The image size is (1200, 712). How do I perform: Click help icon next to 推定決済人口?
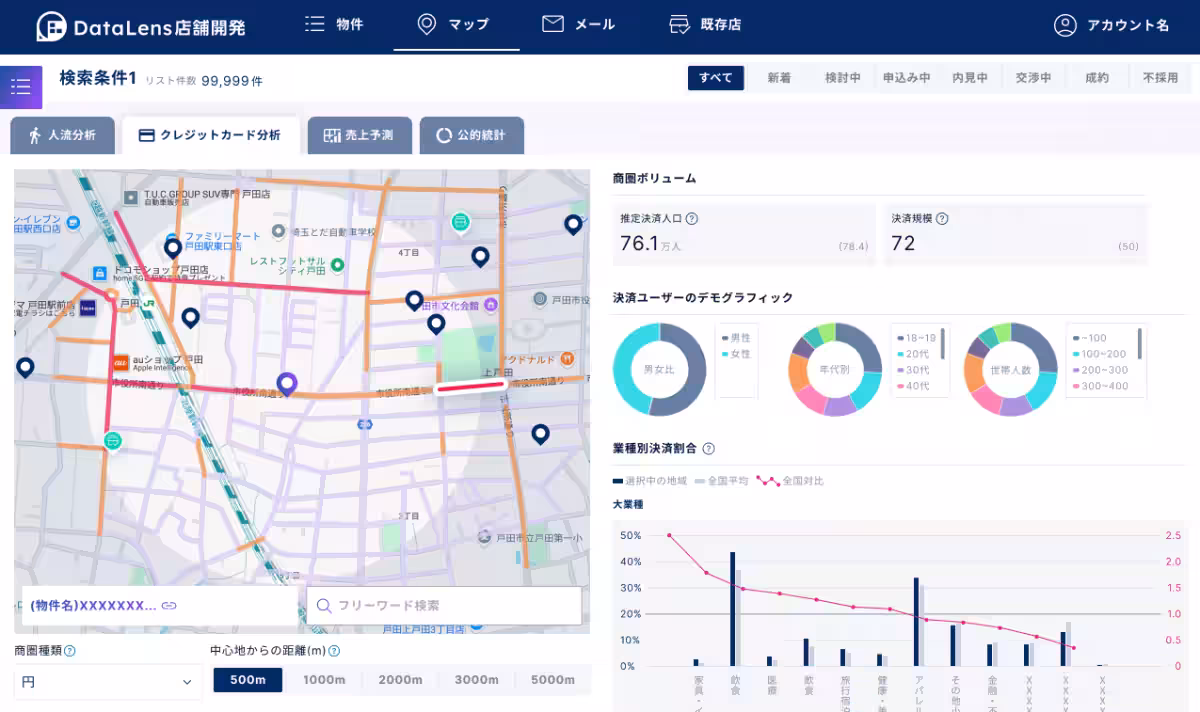coord(692,218)
